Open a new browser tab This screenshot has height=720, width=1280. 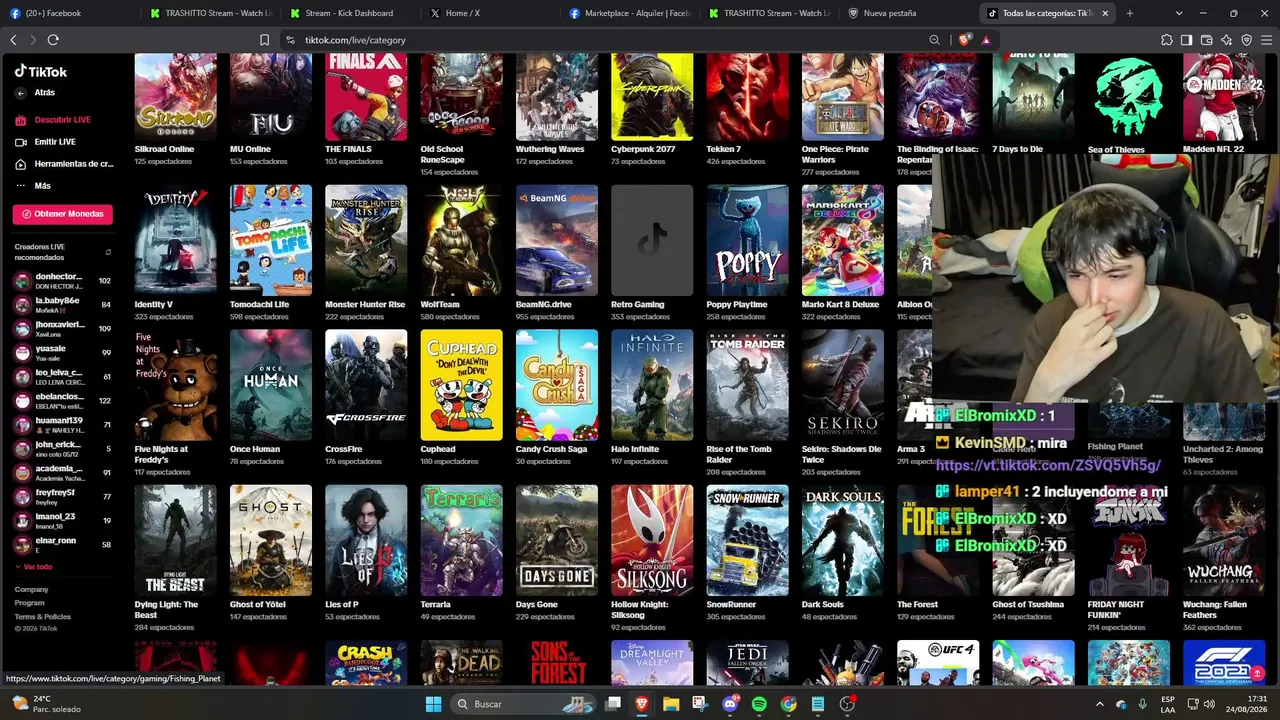tap(1130, 13)
